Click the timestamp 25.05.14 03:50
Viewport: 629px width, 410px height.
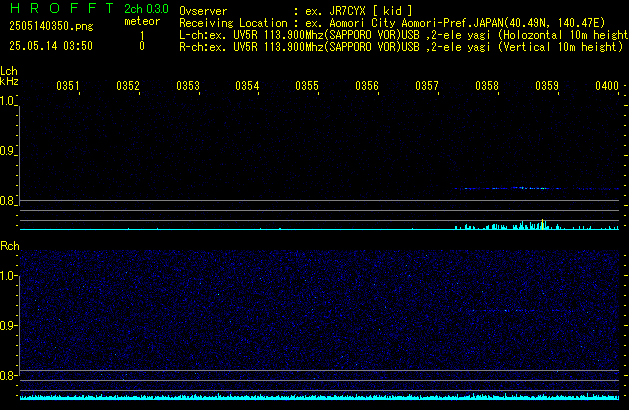point(51,46)
